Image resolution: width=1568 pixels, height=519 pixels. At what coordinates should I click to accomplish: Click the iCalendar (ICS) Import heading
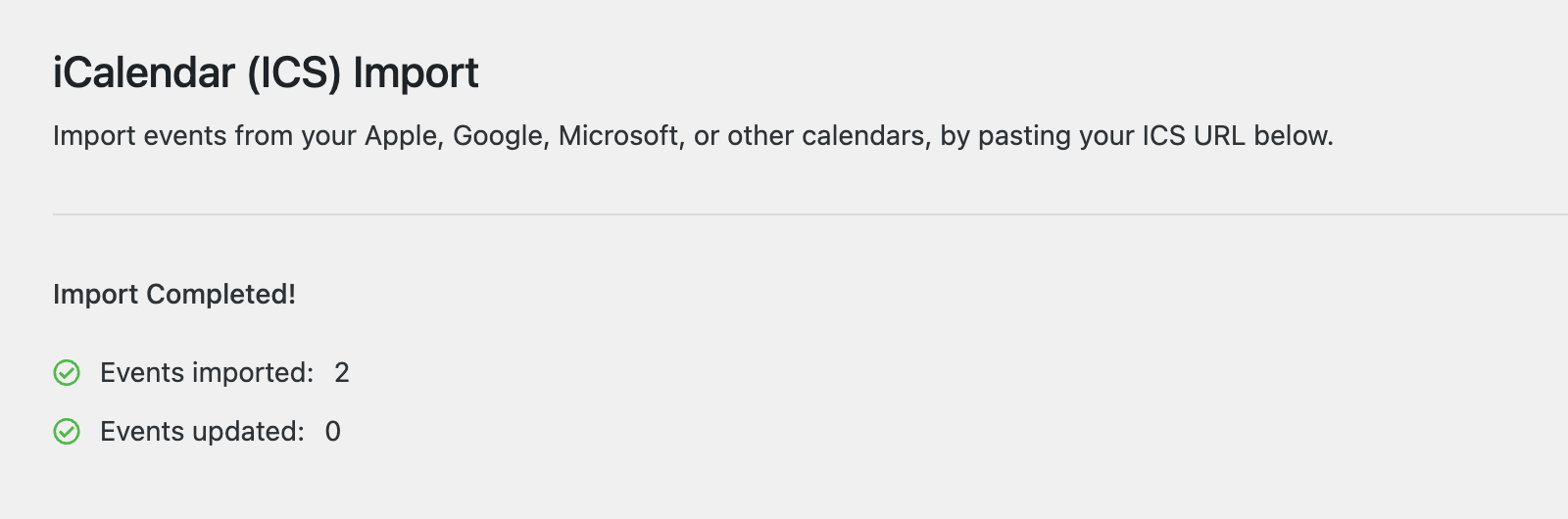266,73
